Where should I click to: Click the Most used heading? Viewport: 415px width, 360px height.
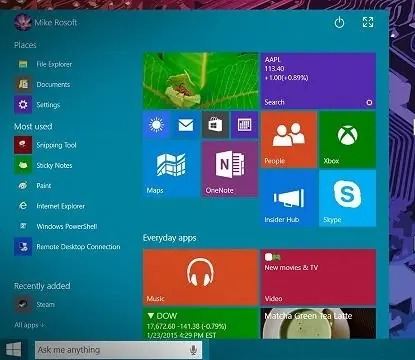click(33, 127)
